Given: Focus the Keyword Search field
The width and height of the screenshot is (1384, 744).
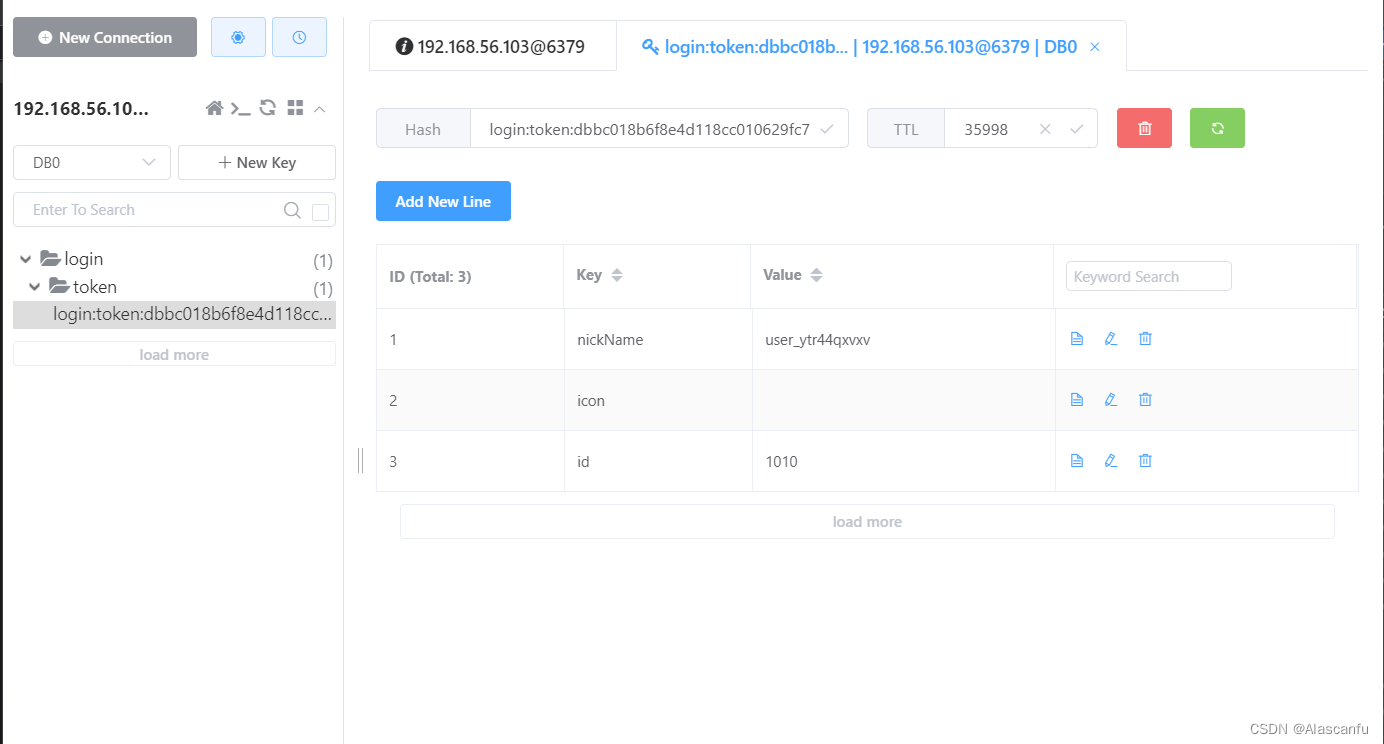Looking at the screenshot, I should click(1149, 276).
